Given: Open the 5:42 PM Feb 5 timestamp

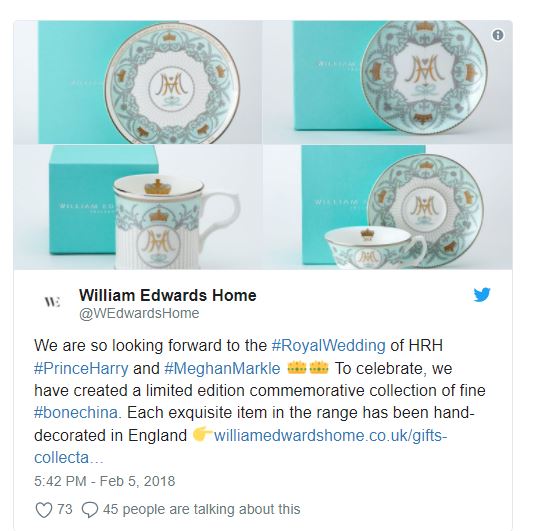Looking at the screenshot, I should (x=105, y=481).
